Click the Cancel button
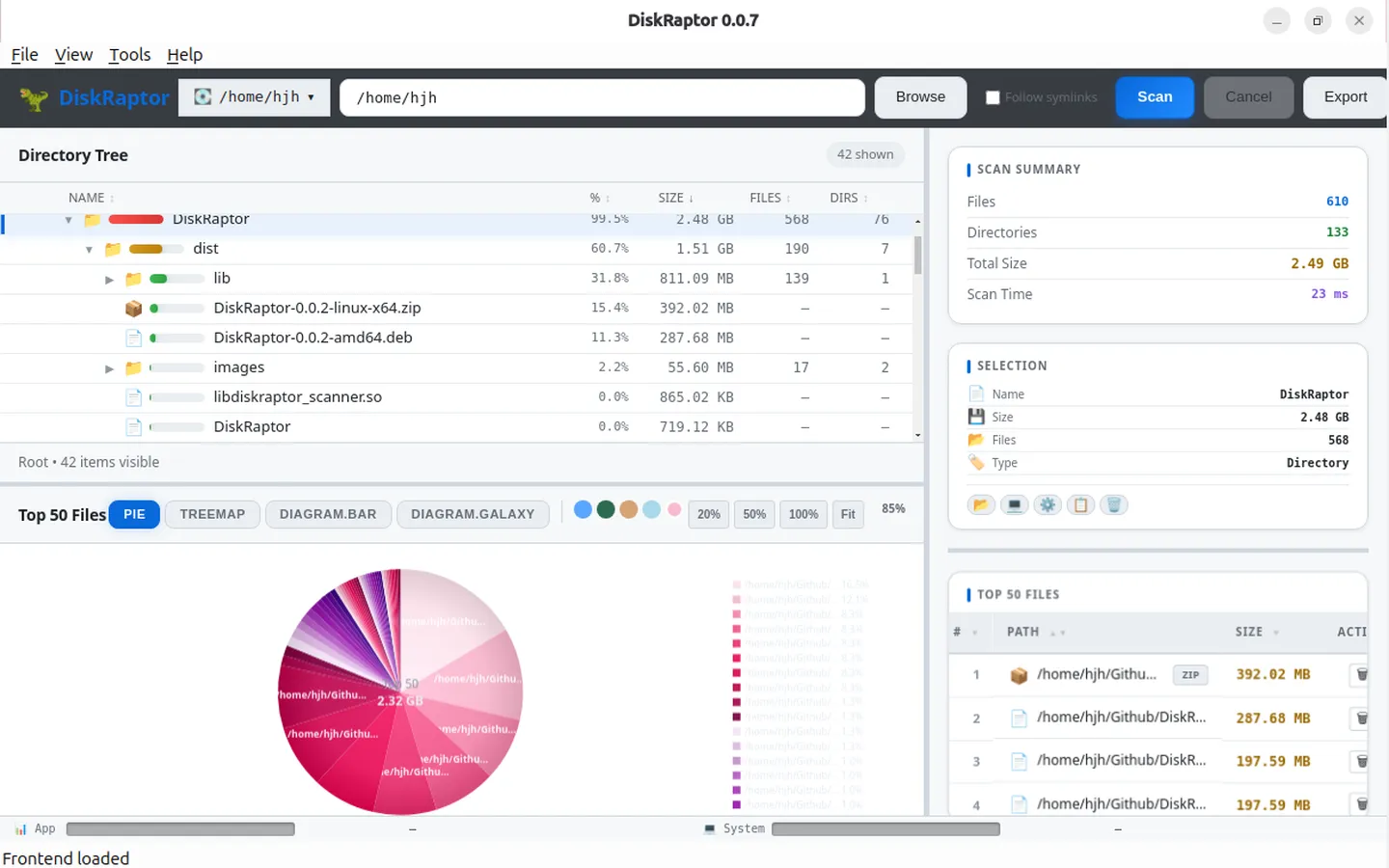Viewport: 1389px width, 868px height. point(1248,97)
